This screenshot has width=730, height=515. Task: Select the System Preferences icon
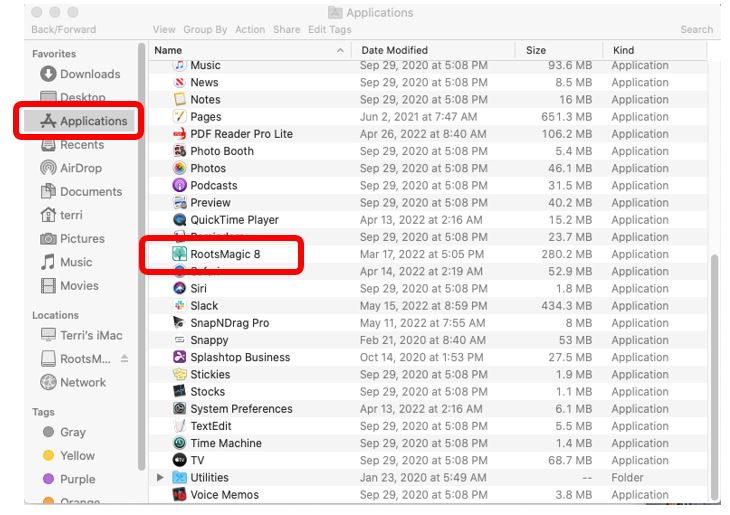coord(180,409)
